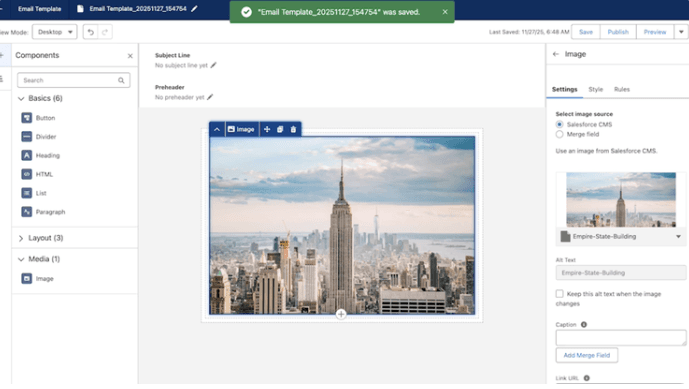Click the Image label on component toolbar
This screenshot has height=389, width=689.
(x=241, y=129)
